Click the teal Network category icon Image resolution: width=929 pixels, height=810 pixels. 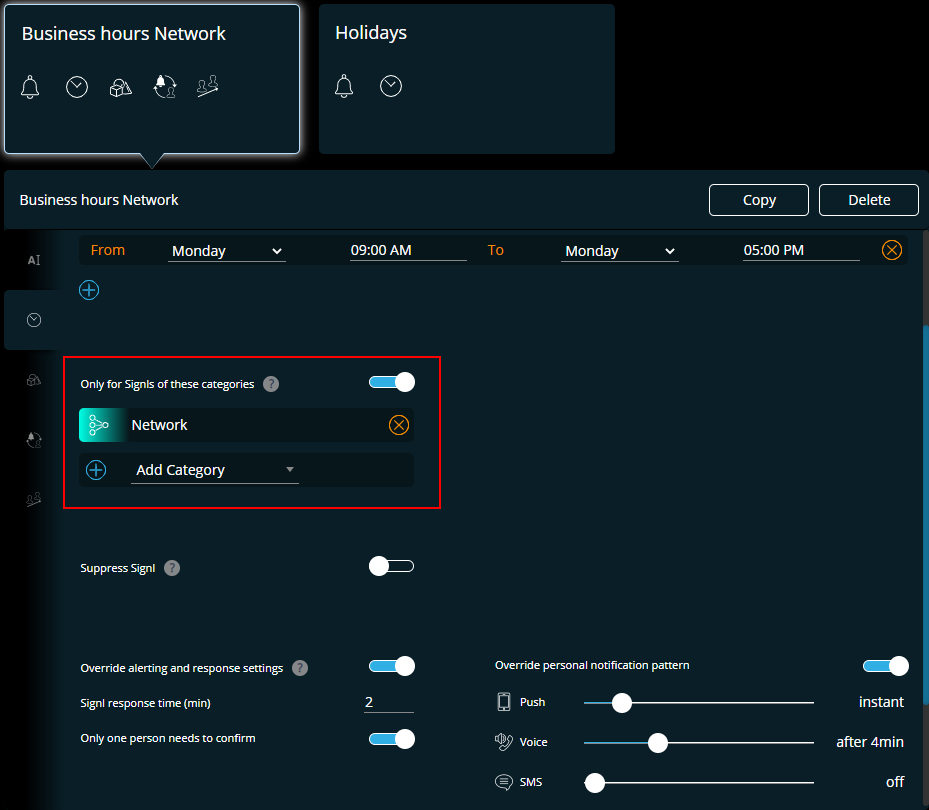tap(100, 425)
